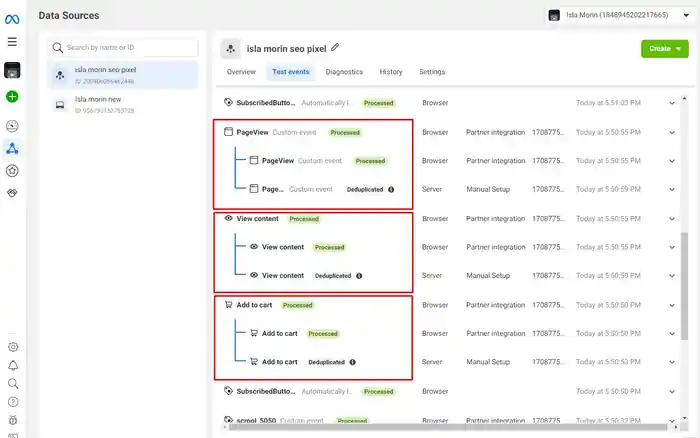Expand the View content Server row chevron
The width and height of the screenshot is (700, 438).
672,276
